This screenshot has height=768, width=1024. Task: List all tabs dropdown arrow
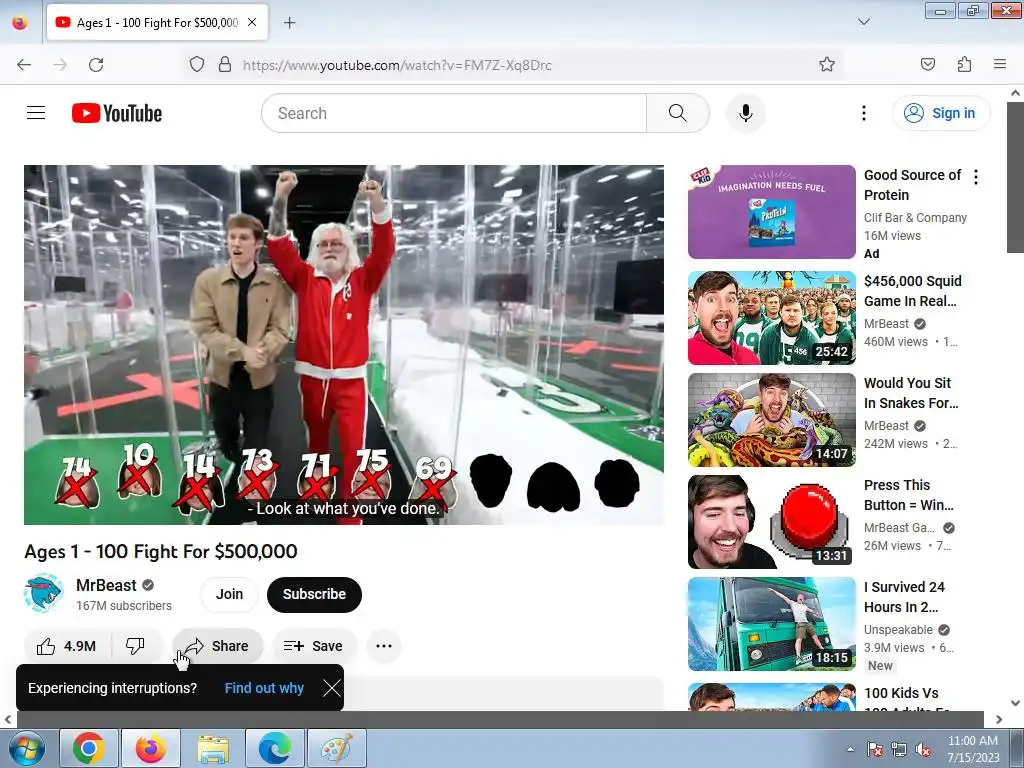coord(863,22)
